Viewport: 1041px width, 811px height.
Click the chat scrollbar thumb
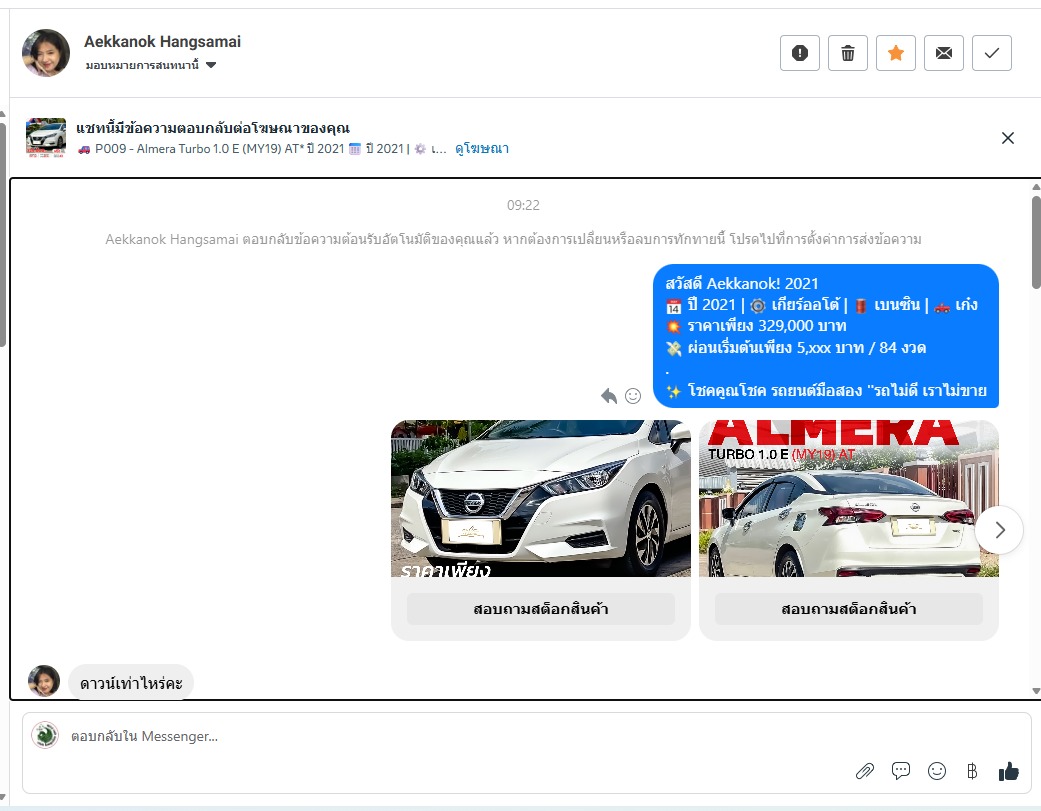[1036, 242]
